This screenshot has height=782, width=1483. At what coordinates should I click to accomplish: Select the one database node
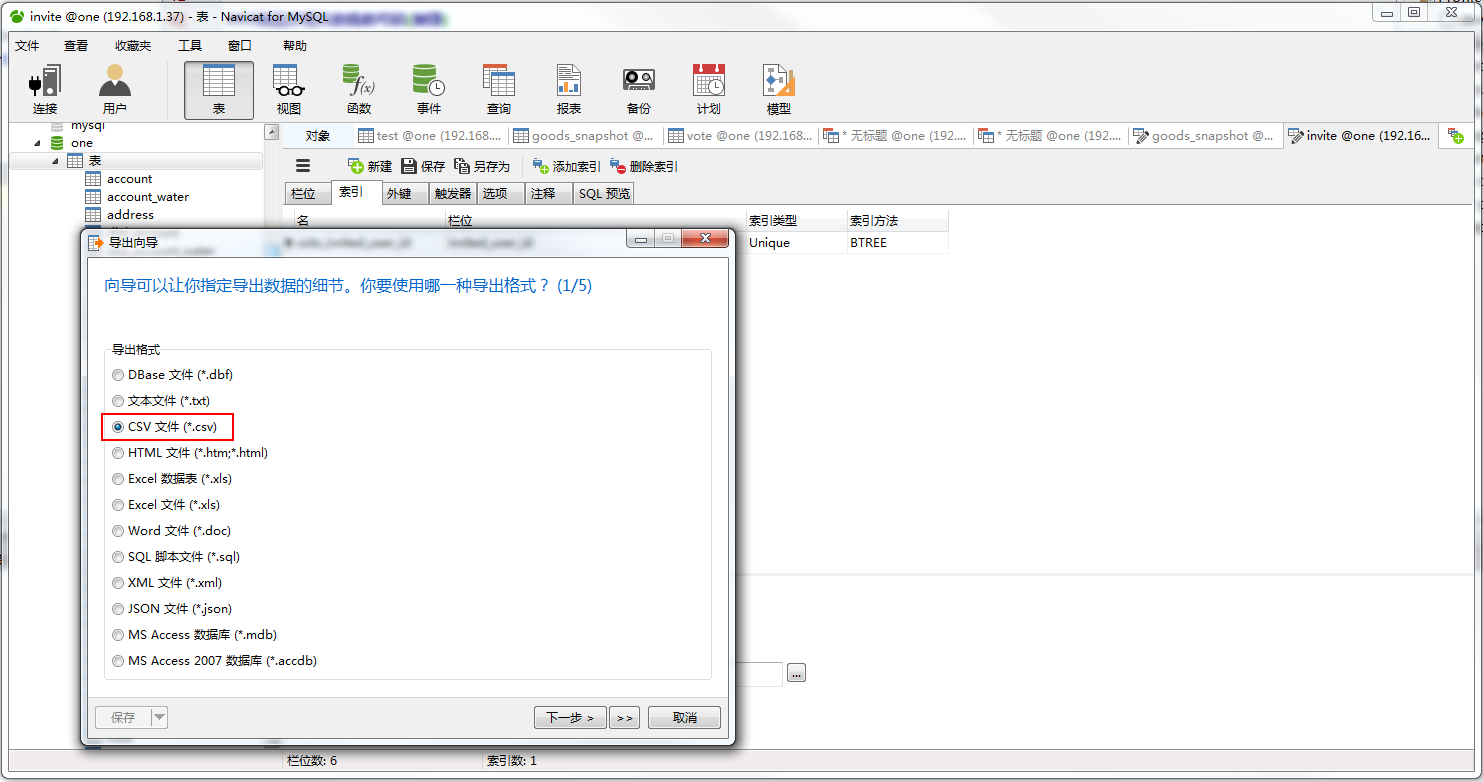click(81, 143)
